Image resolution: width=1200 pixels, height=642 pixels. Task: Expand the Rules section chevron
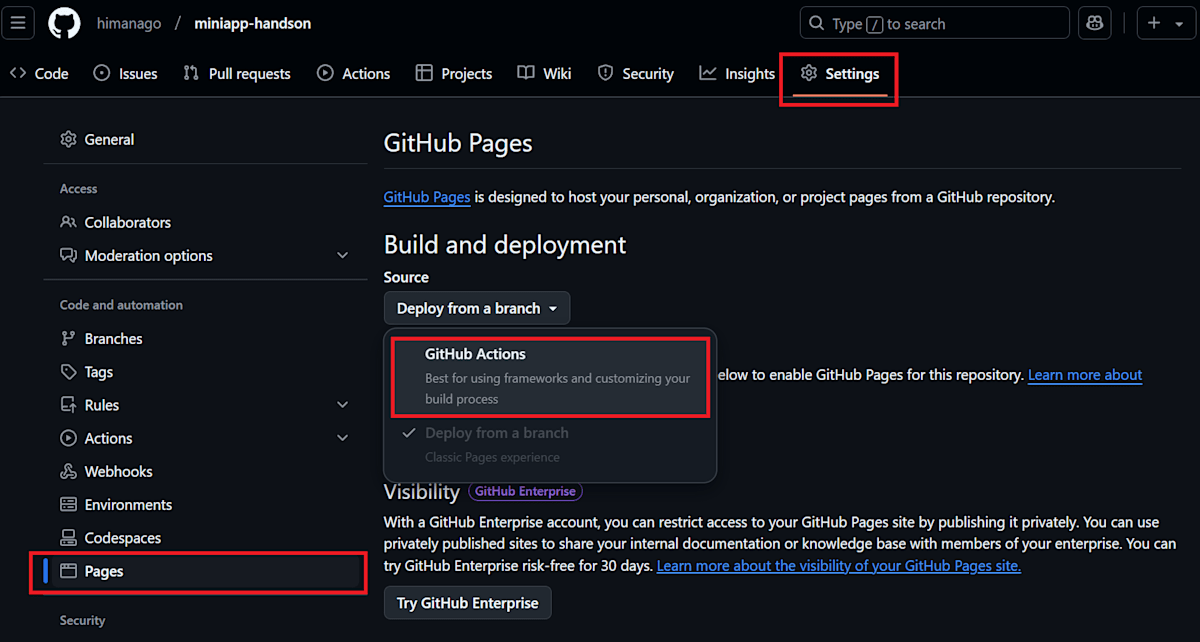point(343,405)
